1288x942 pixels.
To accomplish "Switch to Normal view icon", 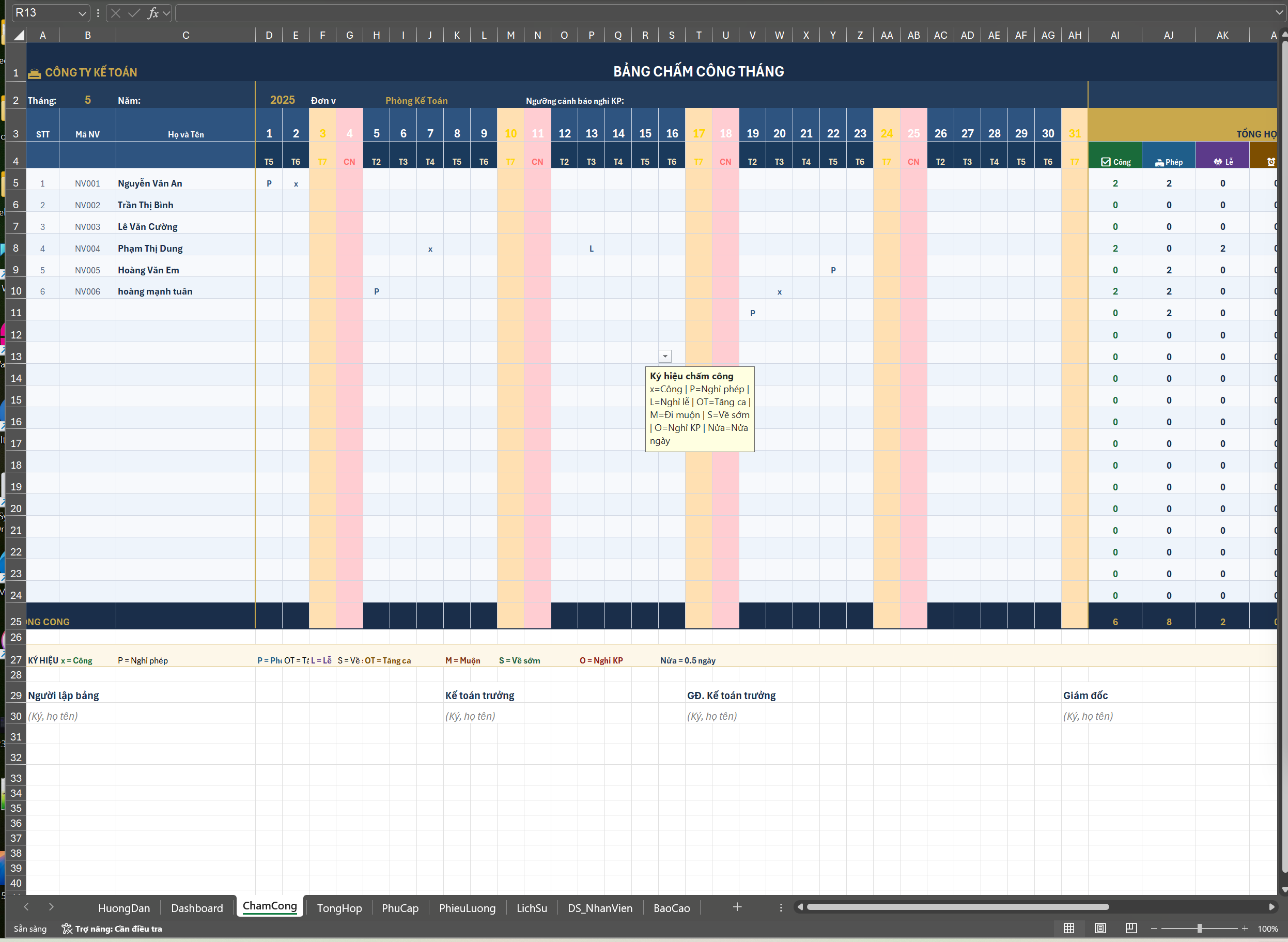I will click(x=1069, y=929).
